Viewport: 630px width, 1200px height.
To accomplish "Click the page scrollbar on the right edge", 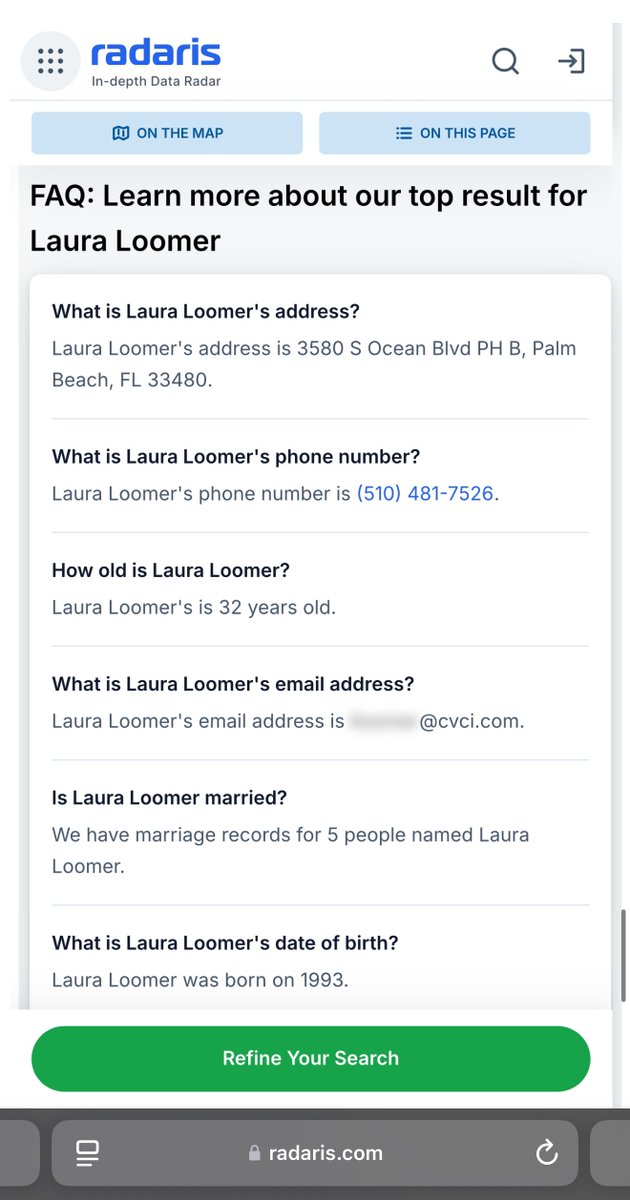I will 622,960.
